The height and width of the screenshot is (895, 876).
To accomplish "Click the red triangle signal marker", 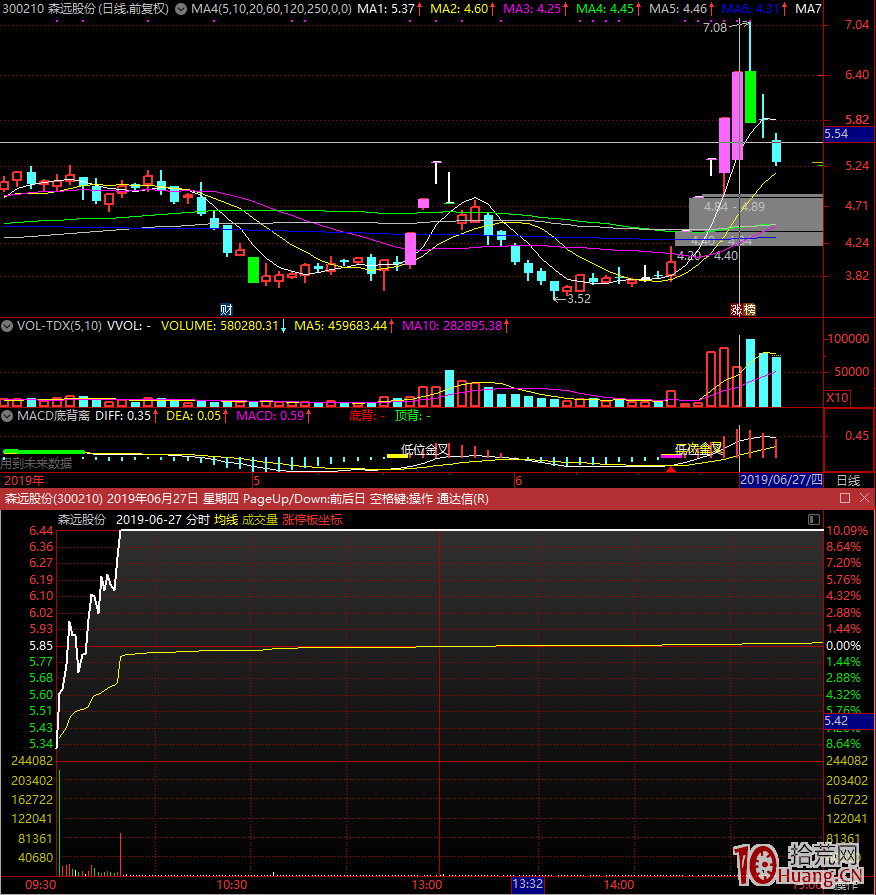I will click(671, 469).
